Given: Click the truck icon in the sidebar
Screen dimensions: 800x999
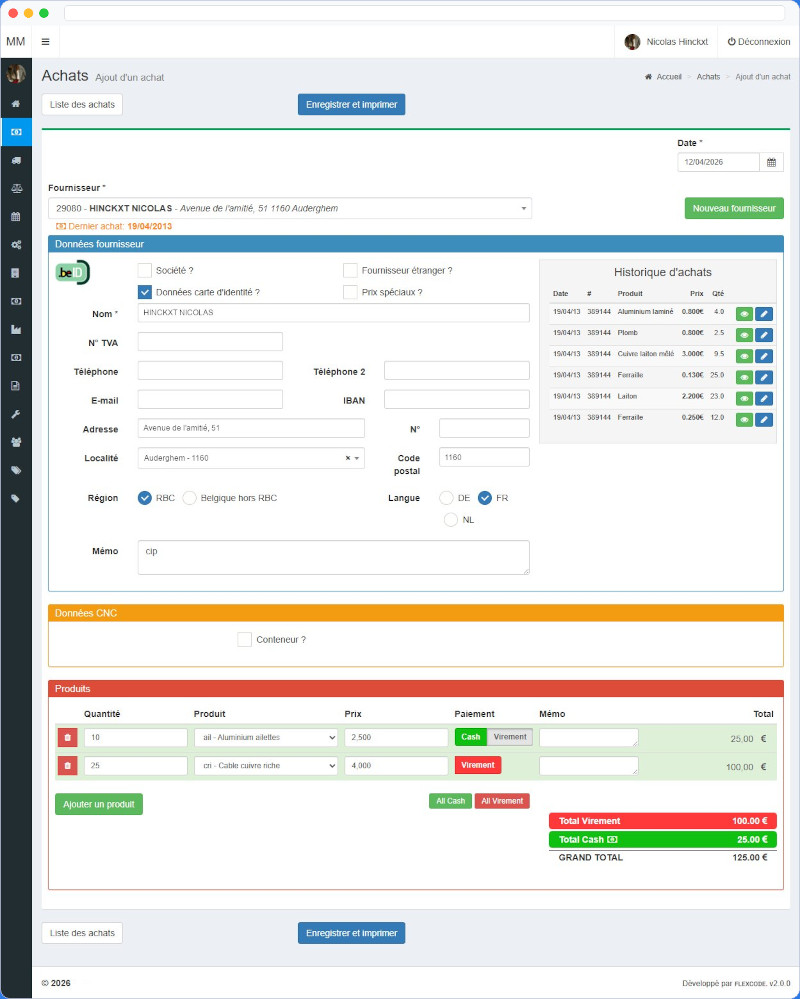Looking at the screenshot, I should tap(16, 160).
